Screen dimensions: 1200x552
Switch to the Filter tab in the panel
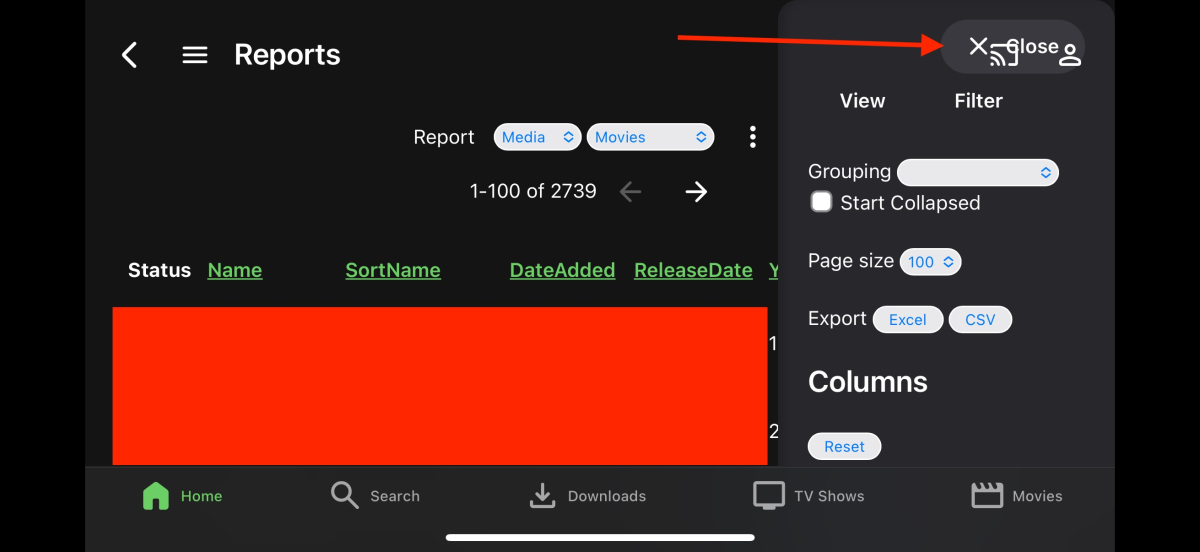tap(978, 101)
